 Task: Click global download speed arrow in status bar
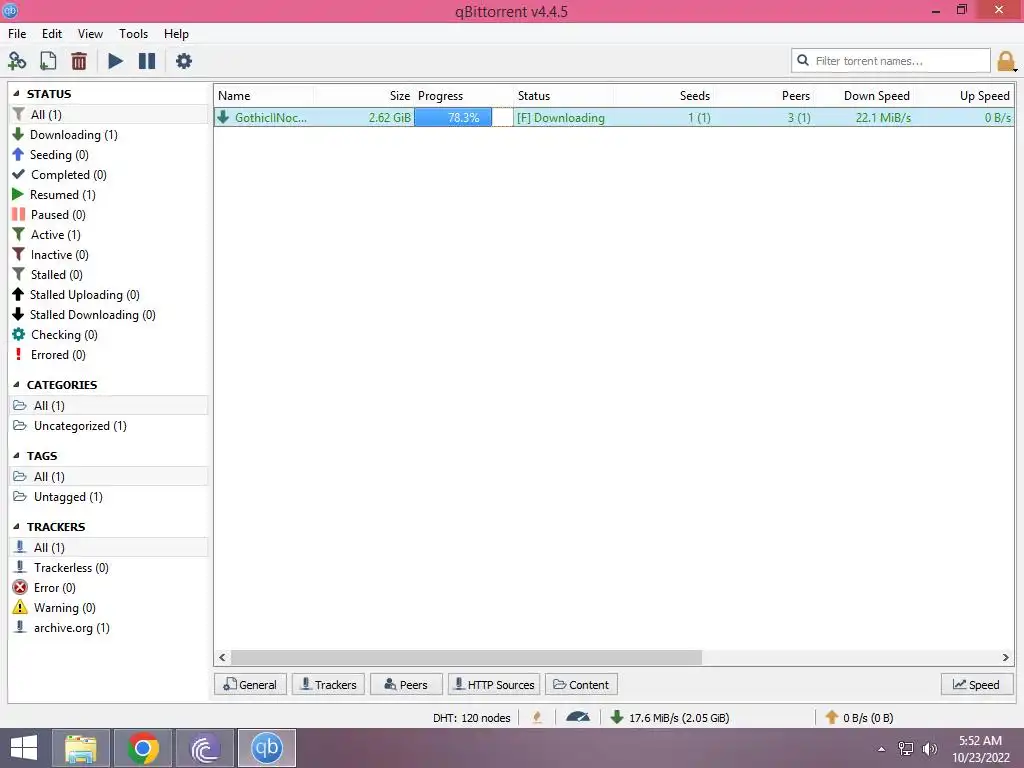coord(616,717)
